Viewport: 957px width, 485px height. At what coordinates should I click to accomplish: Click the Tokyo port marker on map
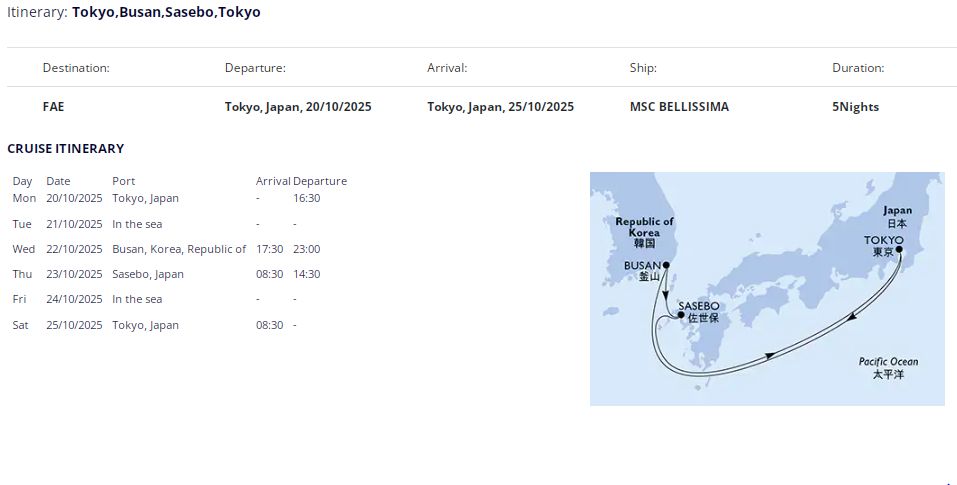click(x=899, y=251)
